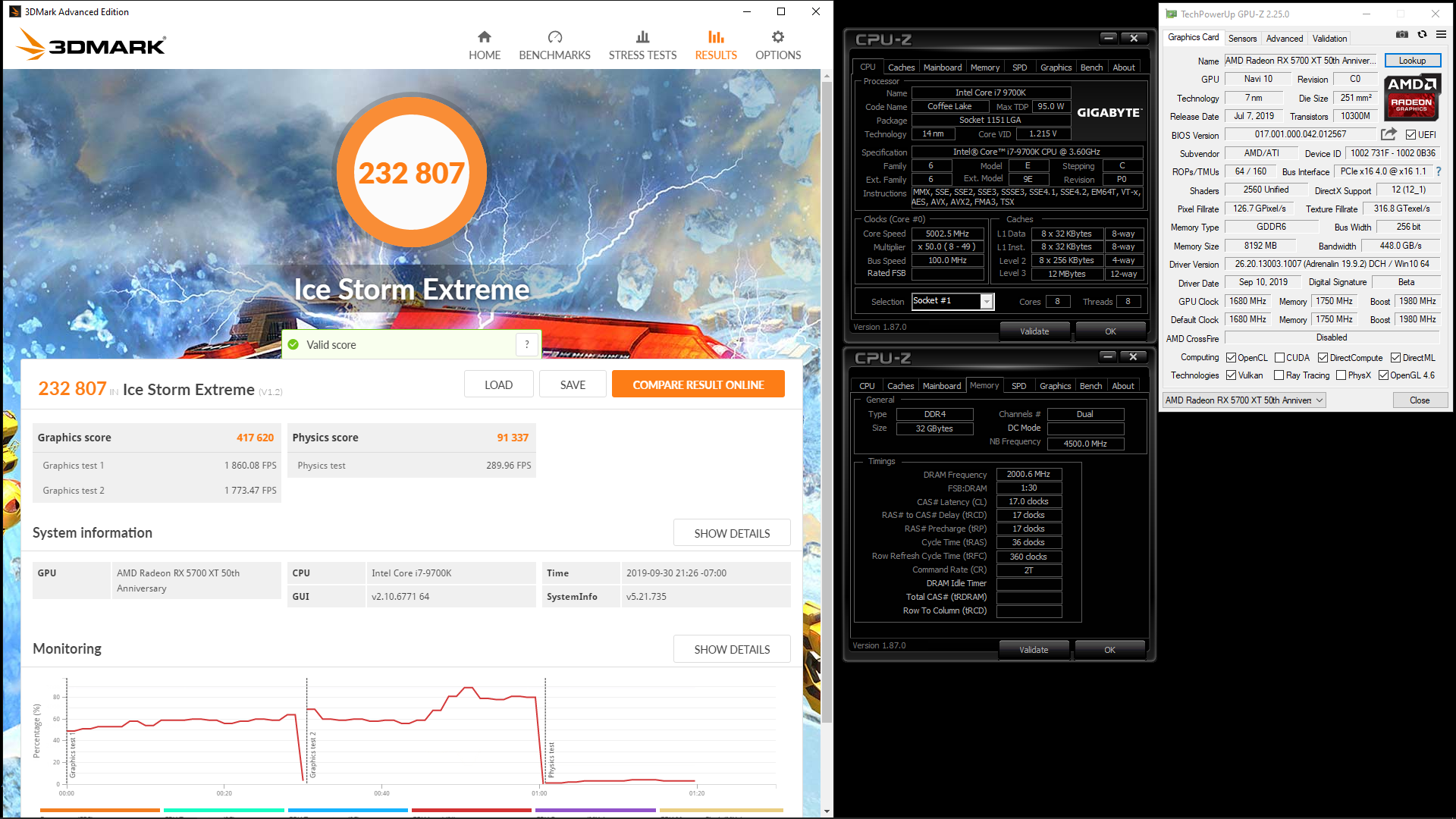Switch to Mainboard tab in upper CPU-Z
Viewport: 1456px width, 819px height.
click(943, 67)
